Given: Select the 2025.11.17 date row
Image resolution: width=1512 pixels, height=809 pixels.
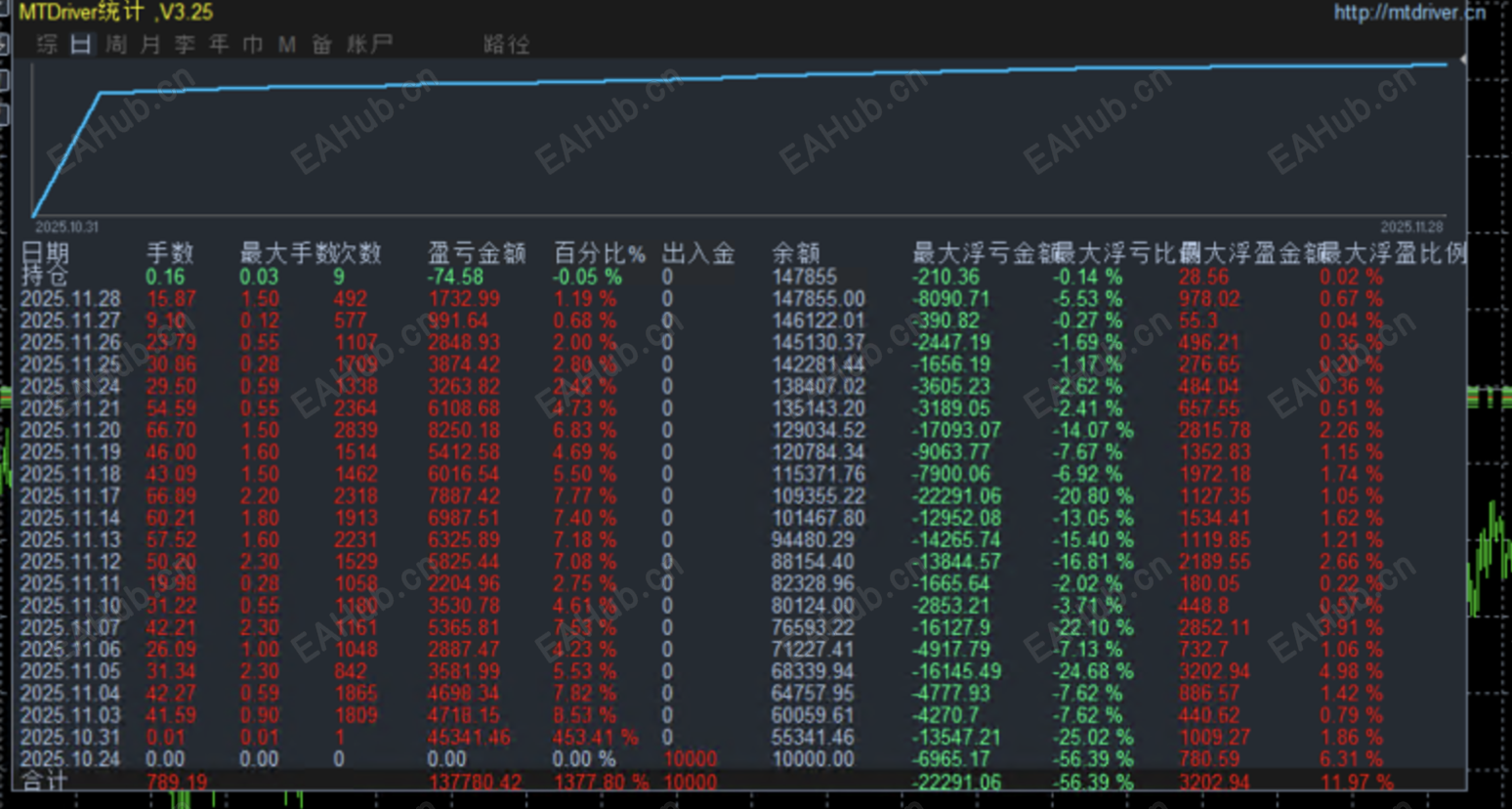Looking at the screenshot, I should (70, 496).
